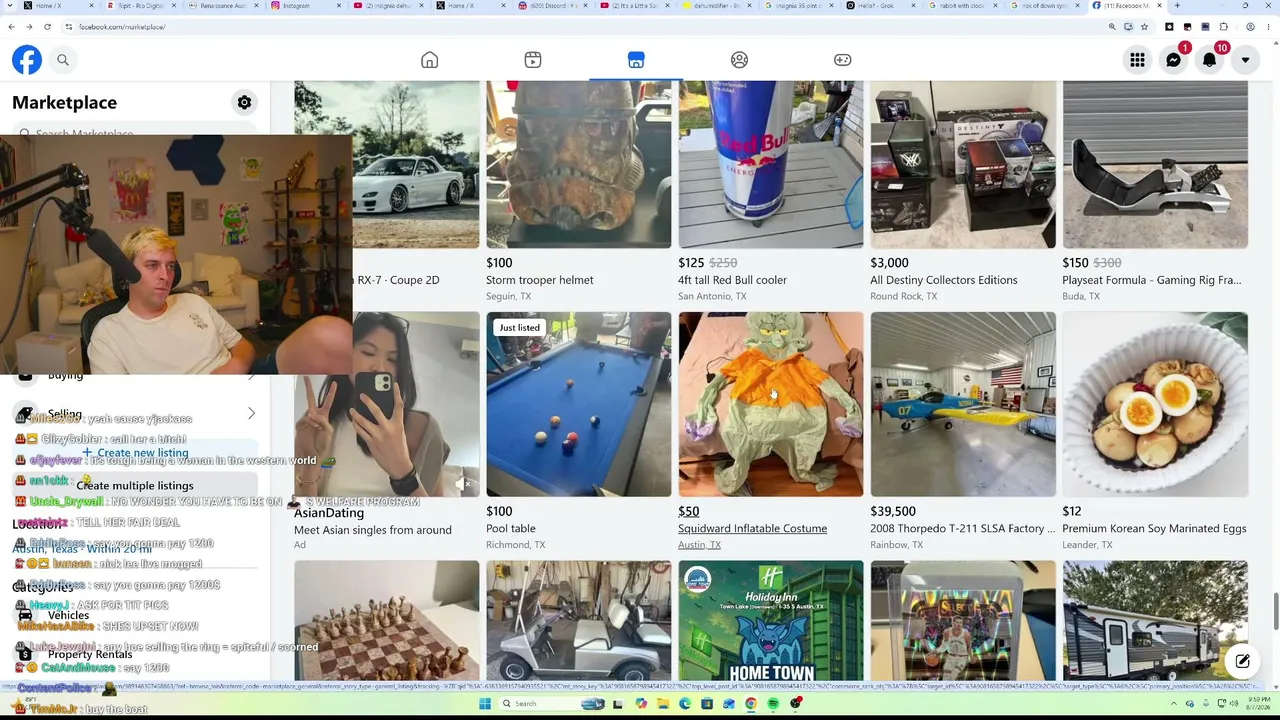This screenshot has width=1280, height=720.
Task: Open the Red Bull cooler photo
Action: pyautogui.click(x=771, y=165)
